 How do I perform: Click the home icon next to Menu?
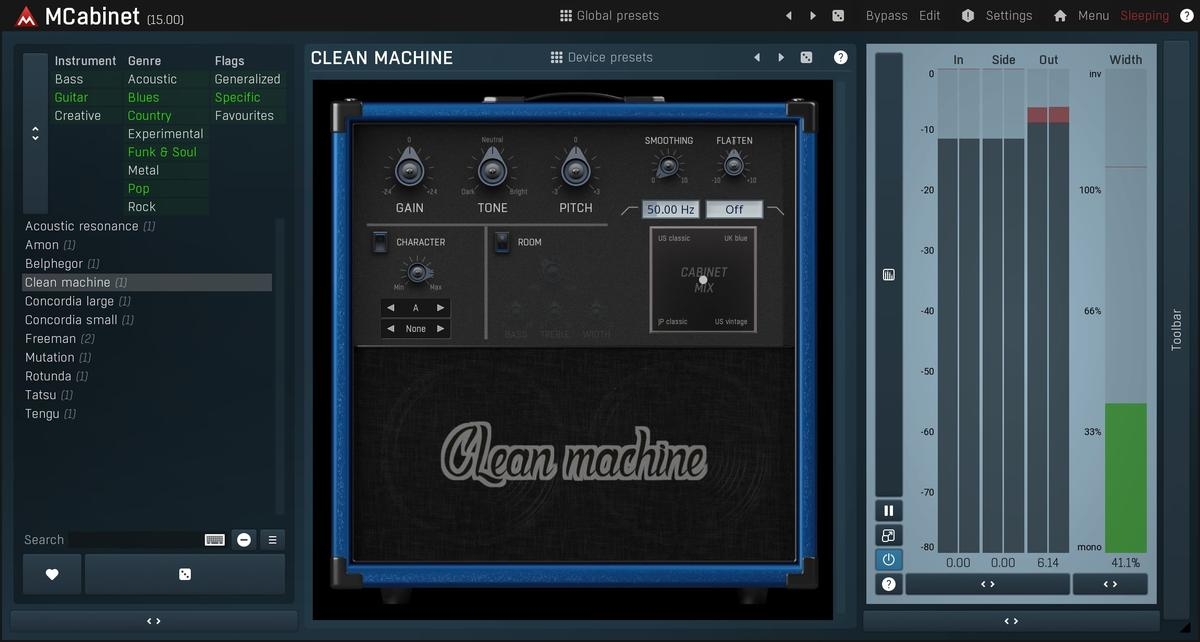(1060, 16)
